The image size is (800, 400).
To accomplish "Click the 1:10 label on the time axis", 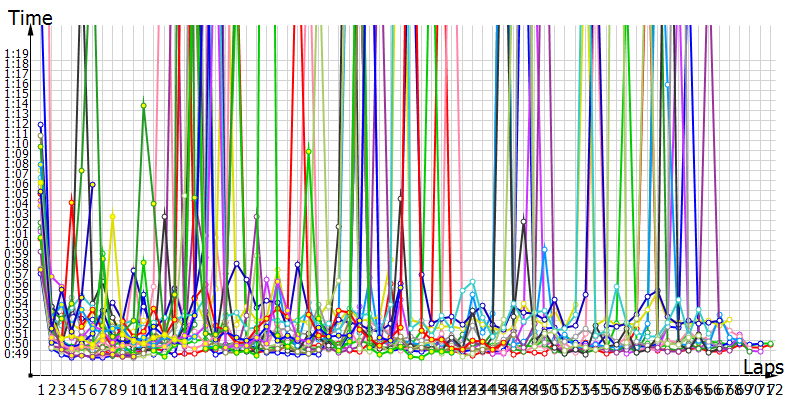I will [16, 143].
